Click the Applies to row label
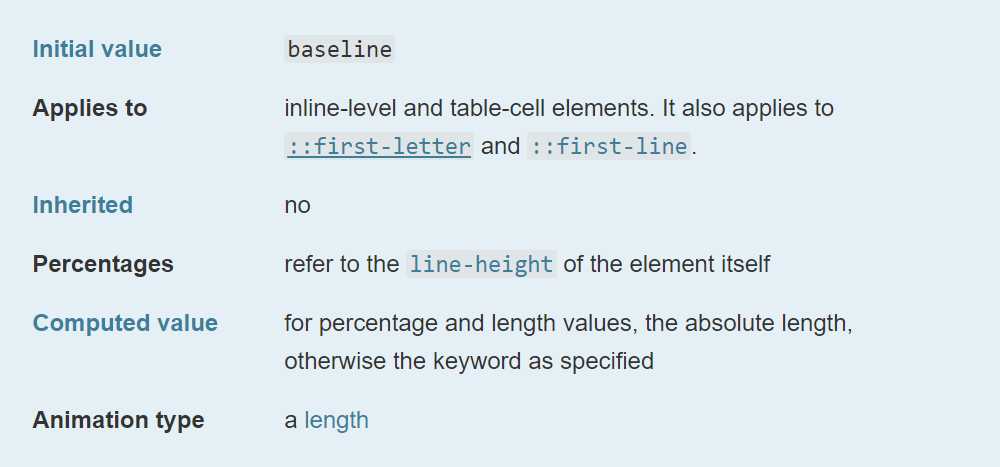 (x=90, y=108)
